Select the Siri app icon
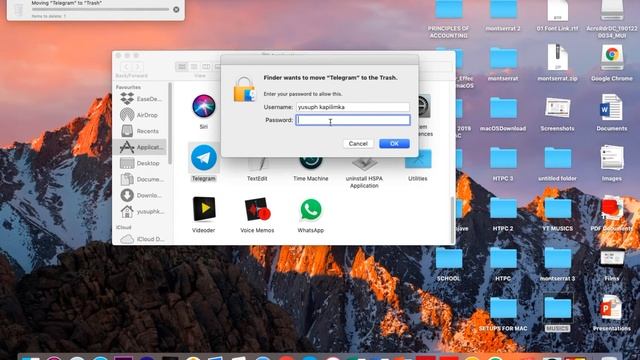 coord(204,106)
